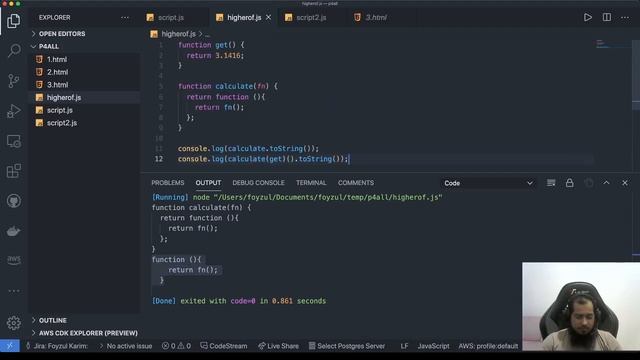The width and height of the screenshot is (640, 360).
Task: Collapse the P4ALL folder section
Action: [84, 47]
